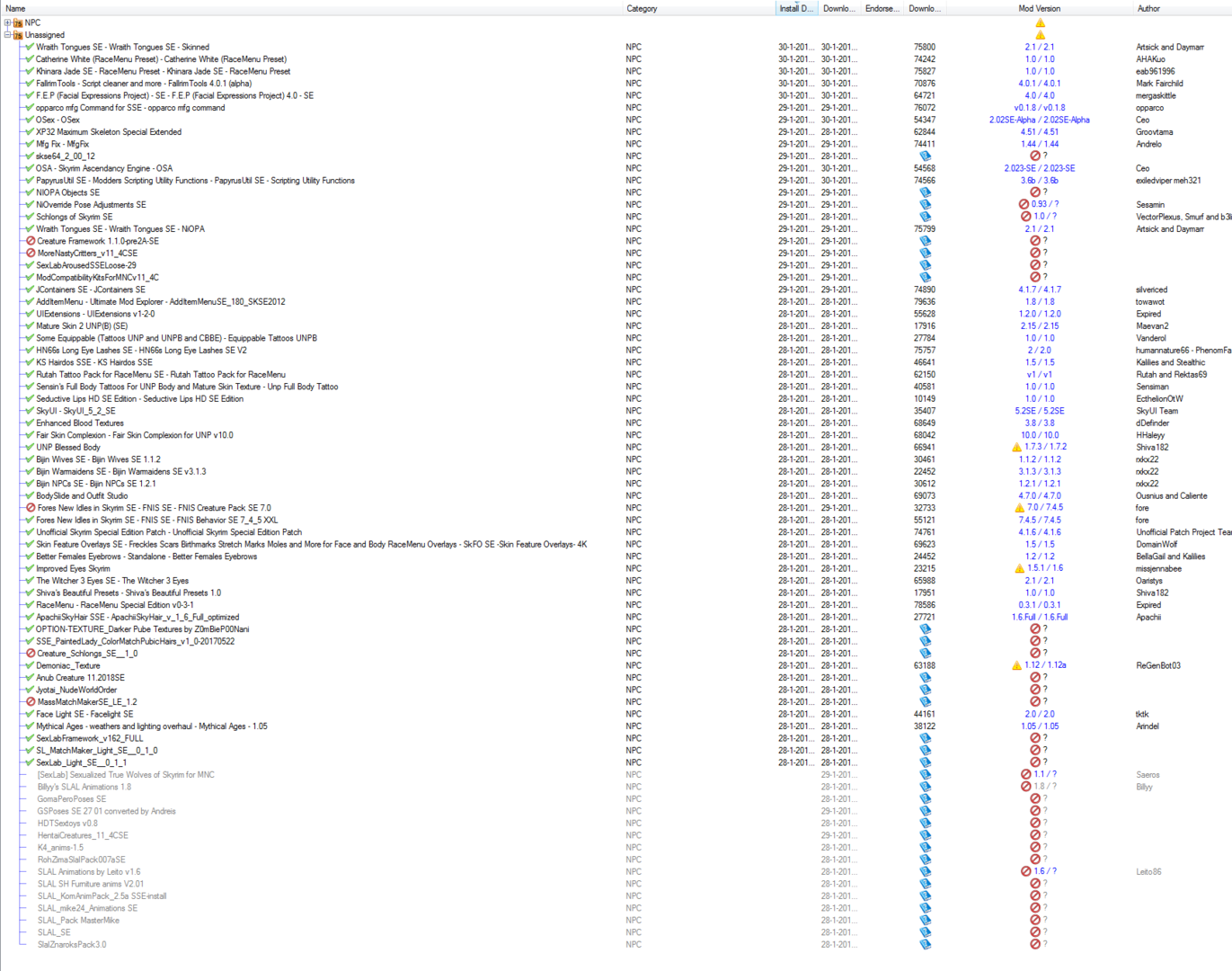Viewport: 1232px width, 971px height.
Task: Enable the disabled Creature Framework 1.1.0-pre2A-SE mod
Action: pyautogui.click(x=31, y=241)
